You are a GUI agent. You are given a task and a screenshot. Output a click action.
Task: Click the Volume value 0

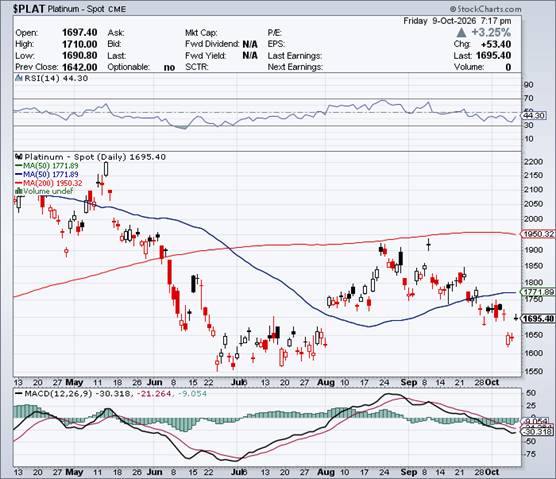pyautogui.click(x=508, y=67)
